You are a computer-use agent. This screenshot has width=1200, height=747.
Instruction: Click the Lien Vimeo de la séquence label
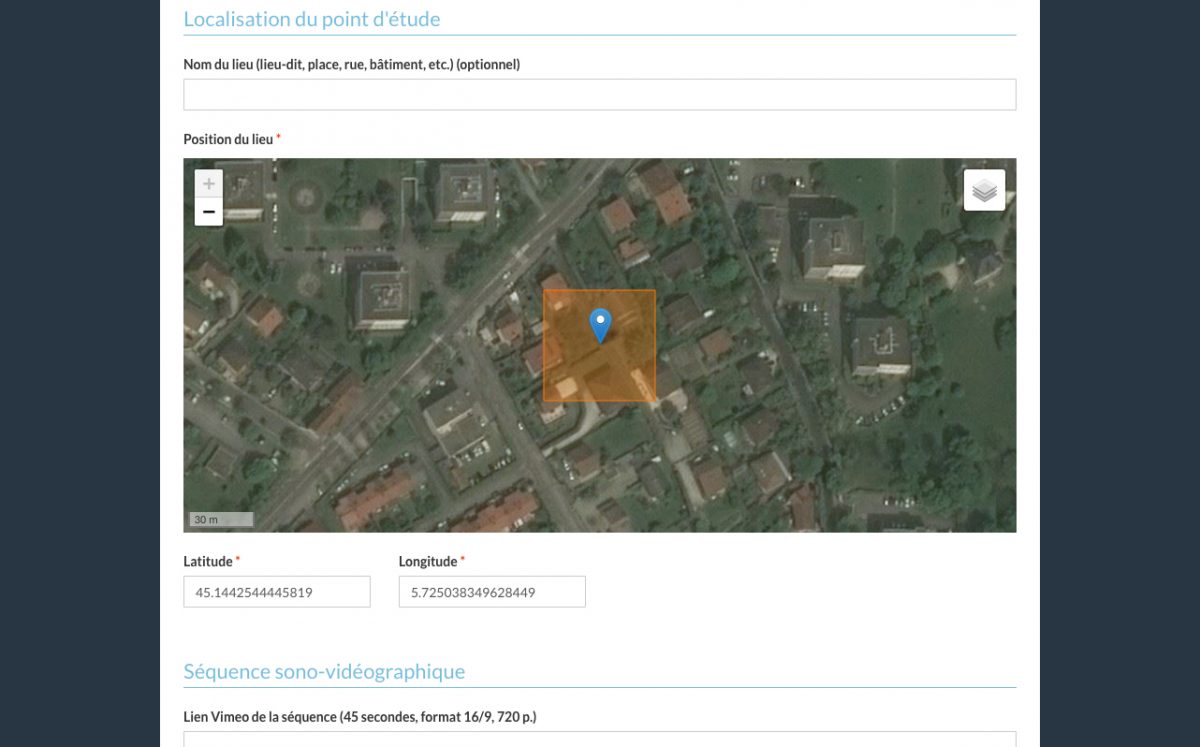pyautogui.click(x=359, y=717)
